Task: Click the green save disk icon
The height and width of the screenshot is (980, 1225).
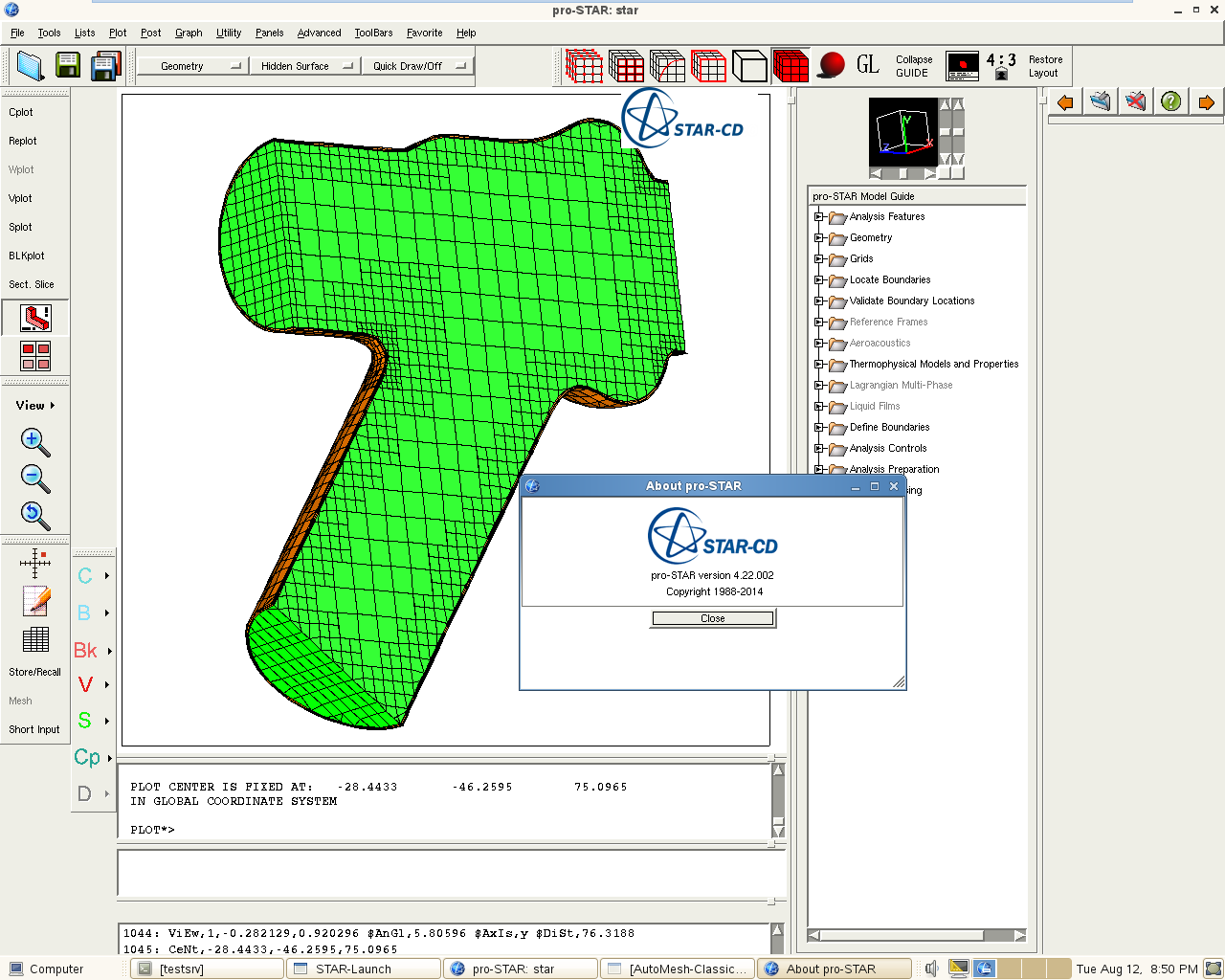Action: click(68, 66)
